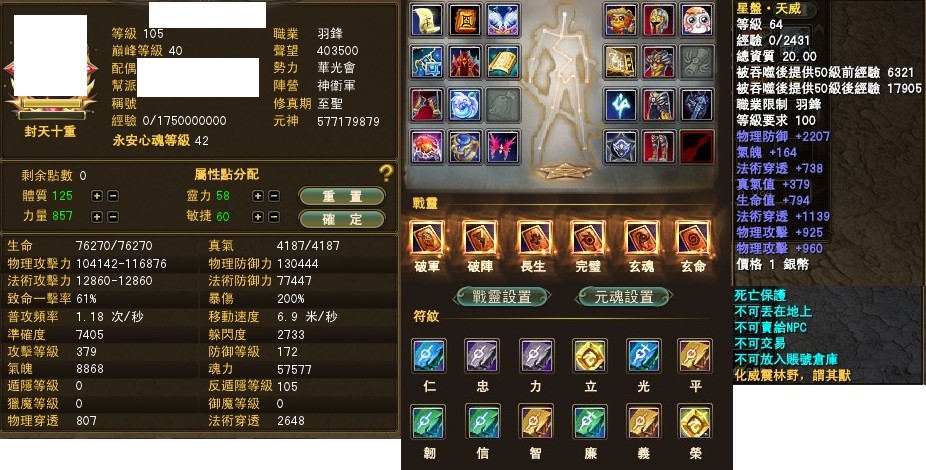The image size is (926, 470).
Task: Decrease 力量 with the minus button
Action: (113, 217)
